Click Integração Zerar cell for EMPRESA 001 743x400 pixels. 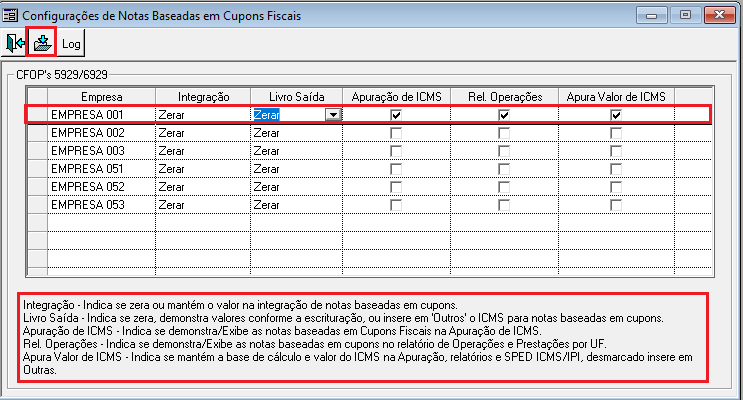(203, 115)
